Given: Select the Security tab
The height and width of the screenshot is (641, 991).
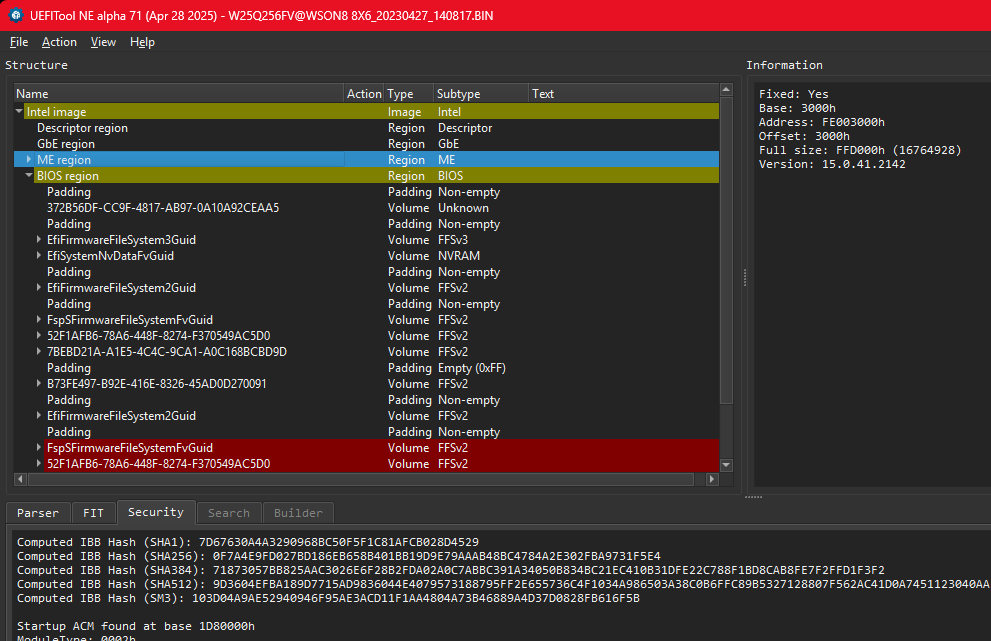Looking at the screenshot, I should click(155, 512).
